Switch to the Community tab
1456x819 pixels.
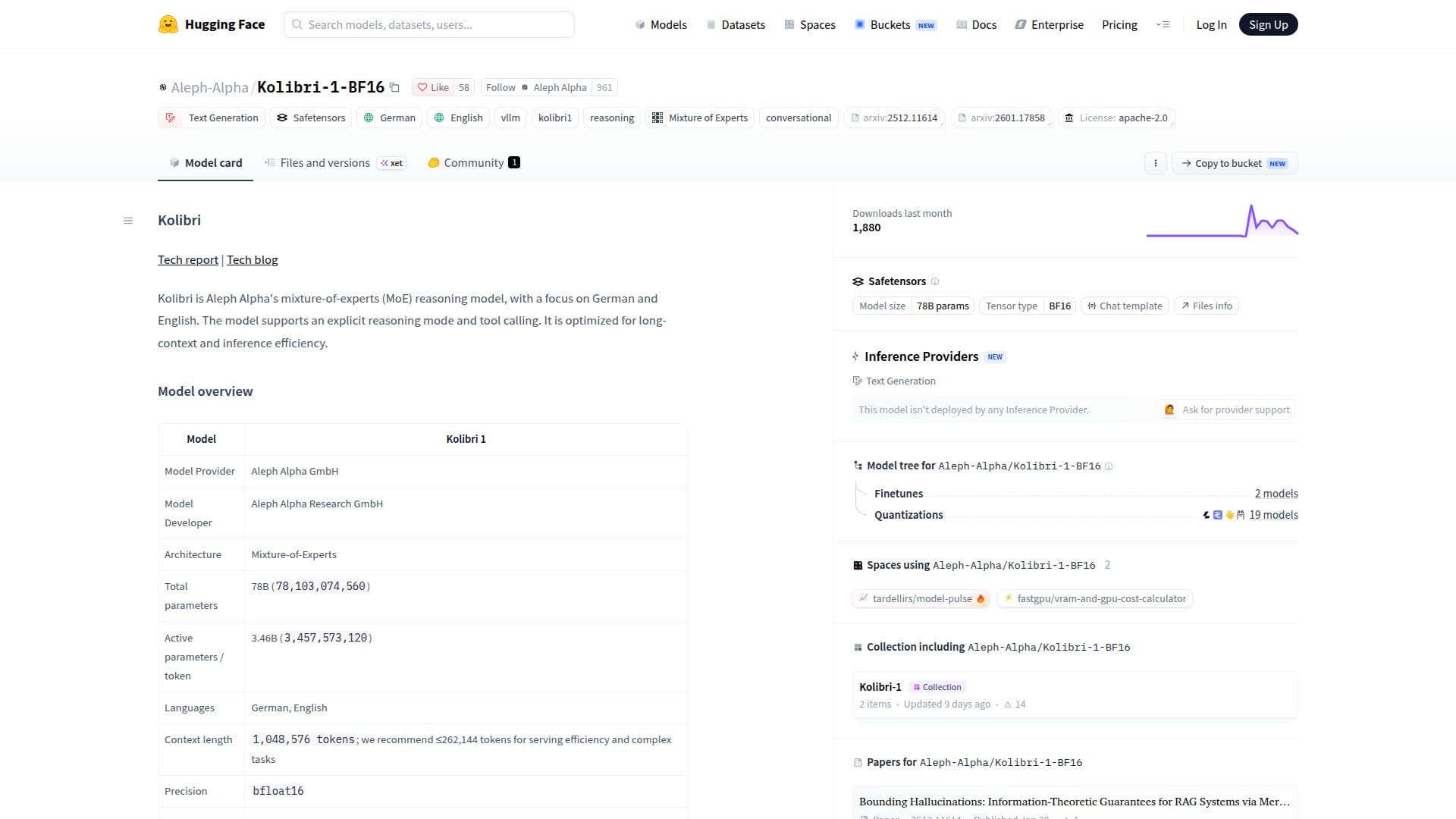474,163
